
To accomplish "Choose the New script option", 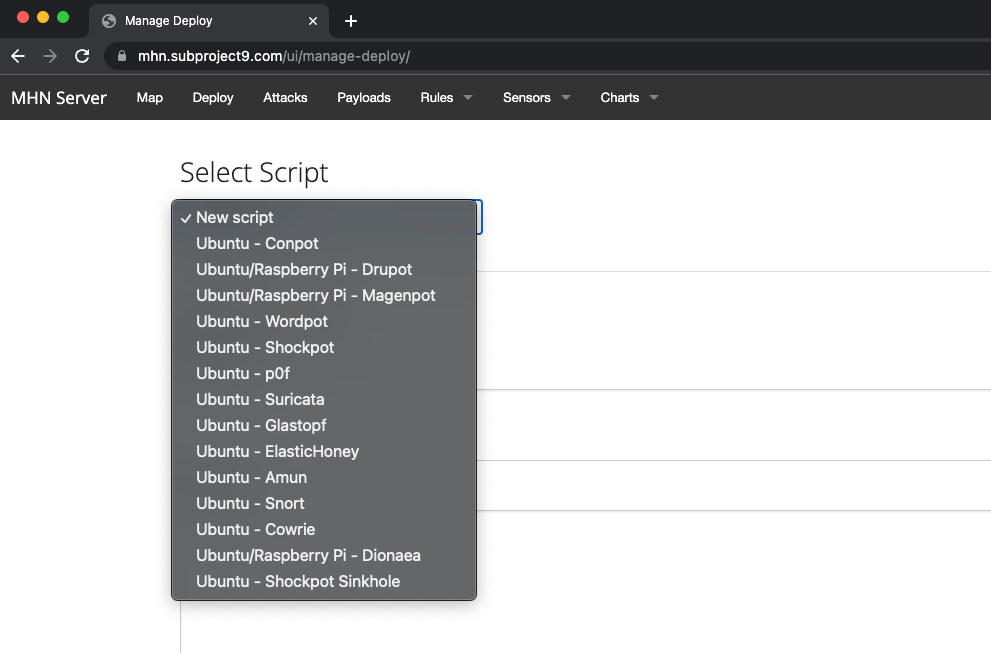I will [324, 217].
